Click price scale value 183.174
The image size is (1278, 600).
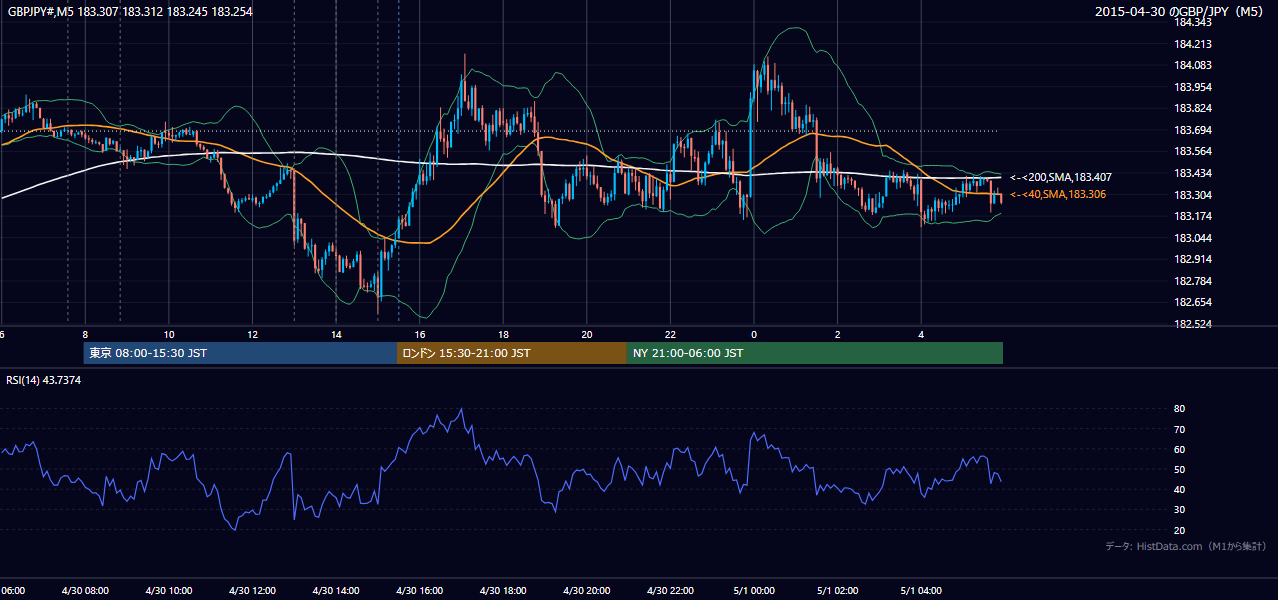(1192, 216)
